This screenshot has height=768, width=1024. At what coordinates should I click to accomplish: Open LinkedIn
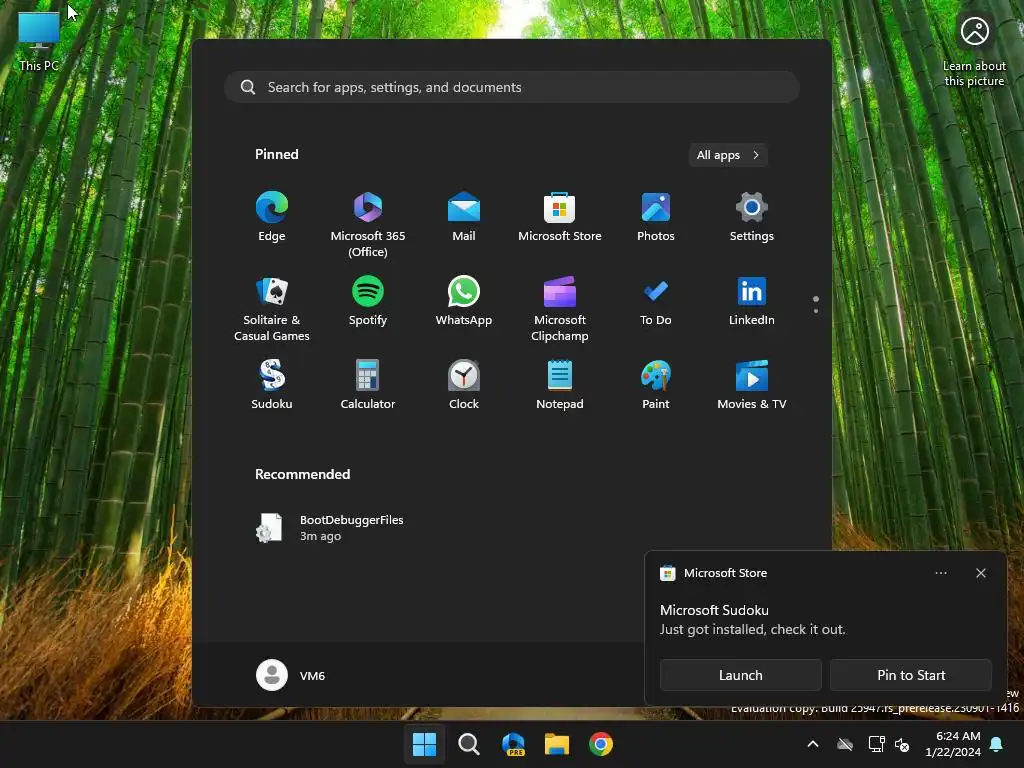click(752, 302)
